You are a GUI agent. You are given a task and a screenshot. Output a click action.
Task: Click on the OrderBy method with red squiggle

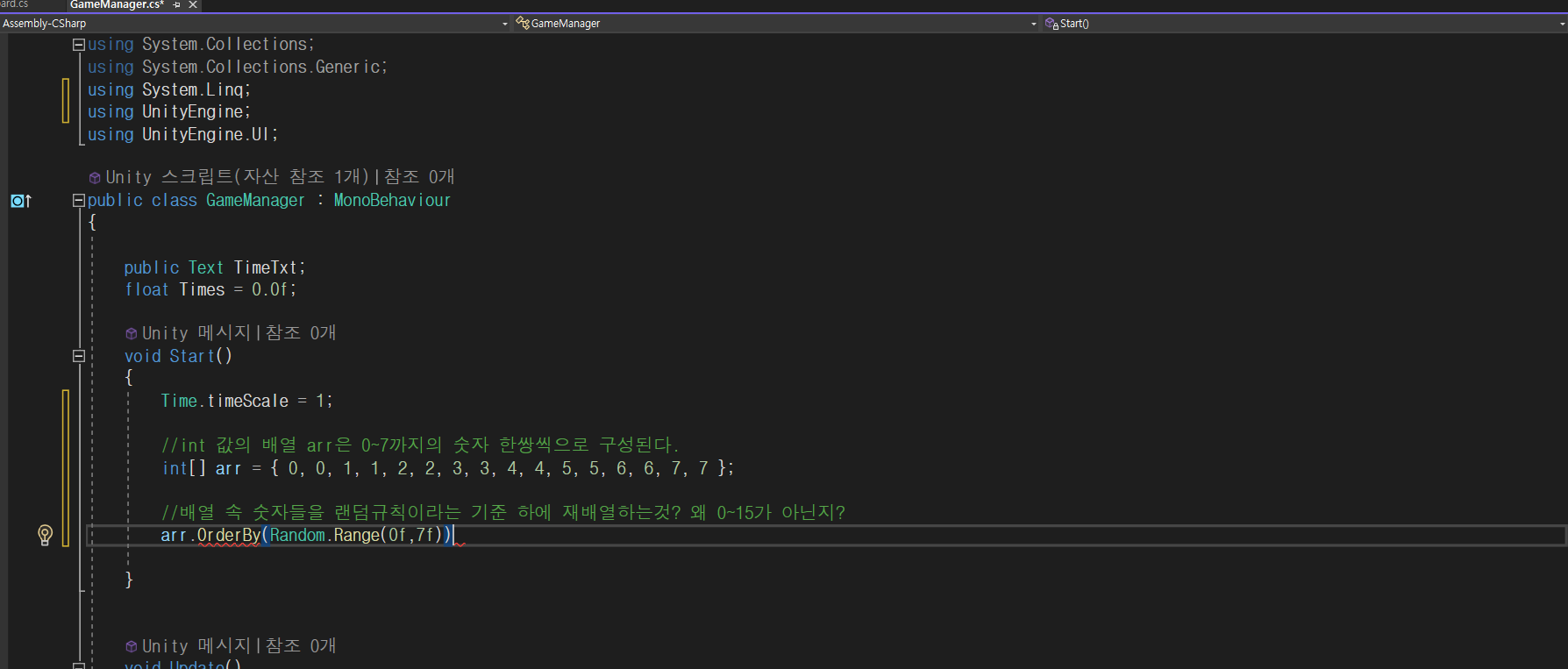228,536
